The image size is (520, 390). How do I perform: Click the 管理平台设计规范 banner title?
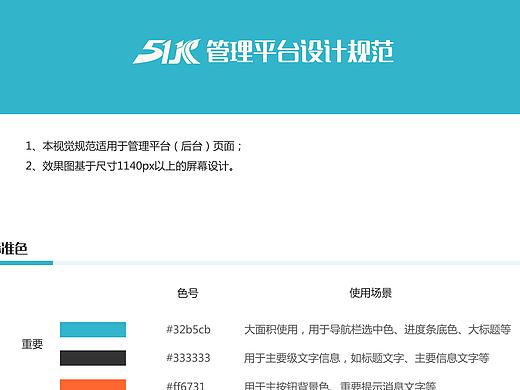point(300,51)
